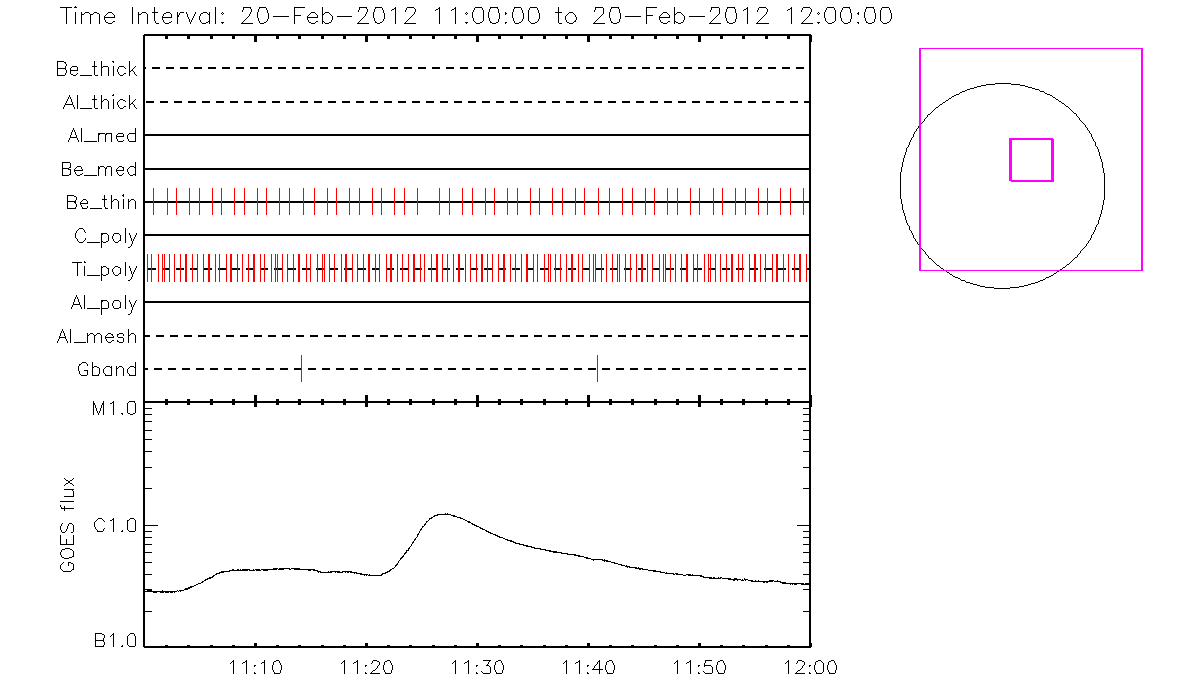The image size is (1200, 700).
Task: Select the Gband row label
Action: tap(107, 369)
